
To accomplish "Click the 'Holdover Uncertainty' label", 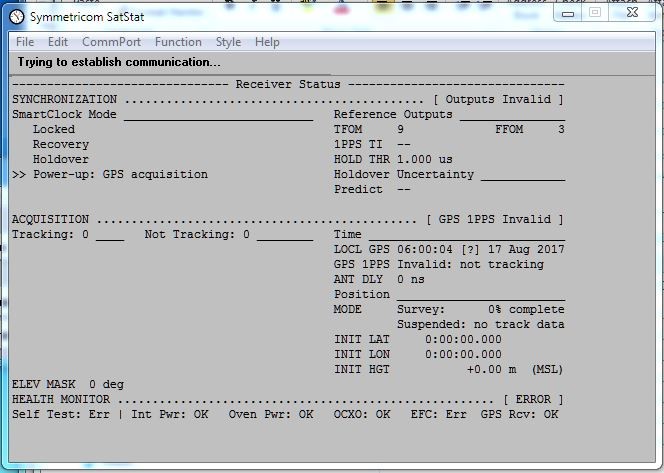I will pos(404,174).
